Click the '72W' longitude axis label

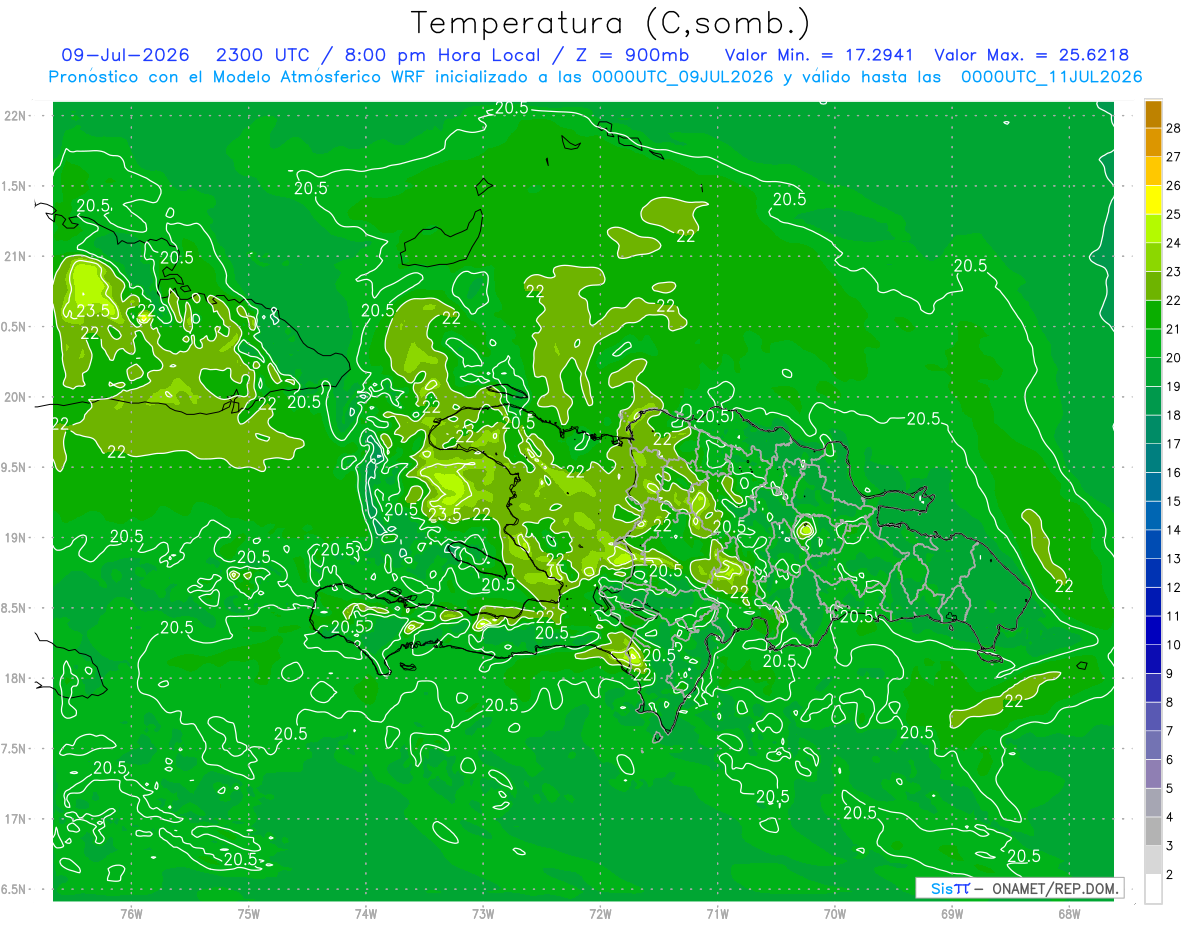(600, 914)
